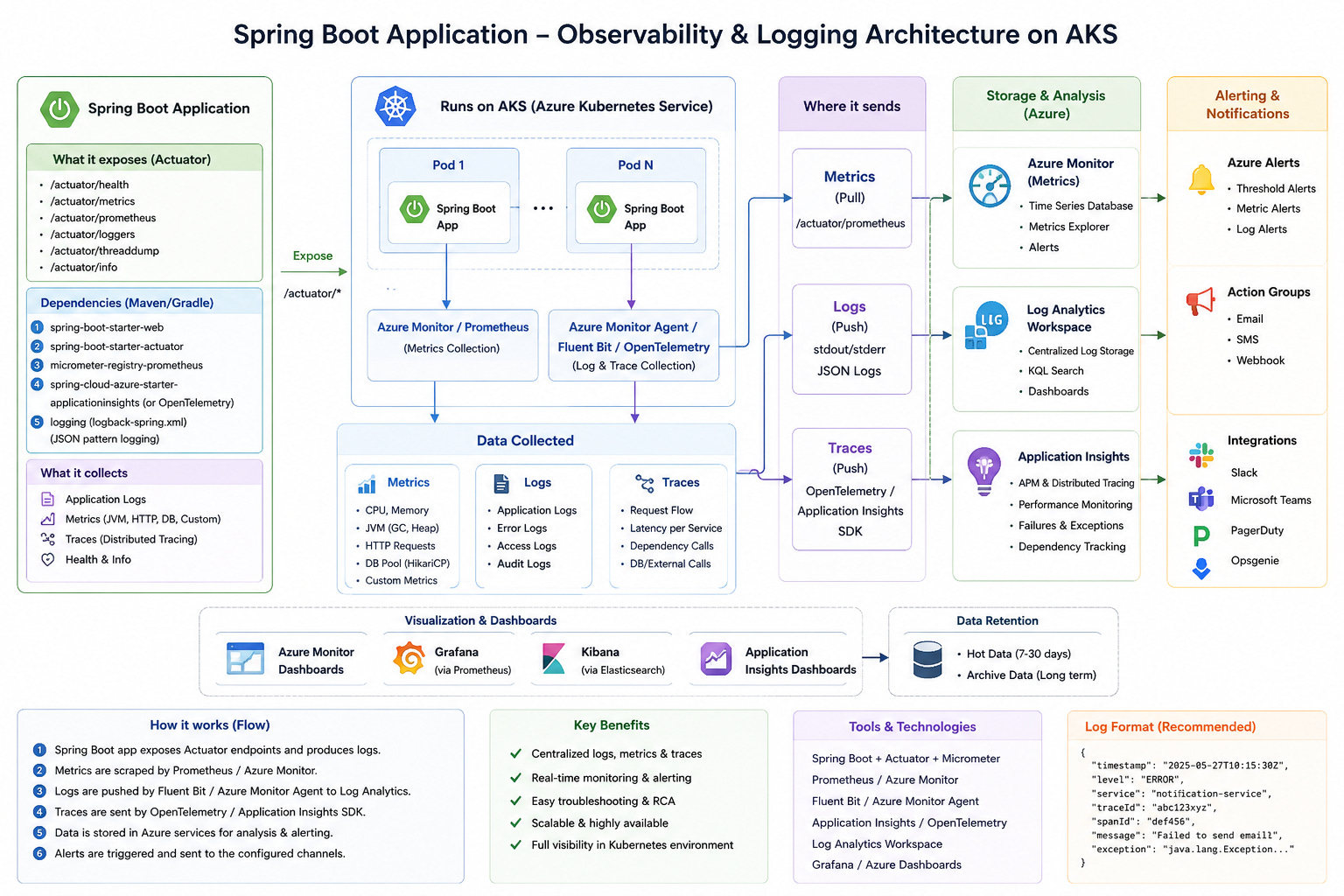This screenshot has width=1344, height=896.
Task: Click the Pod 1 label
Action: tap(449, 165)
